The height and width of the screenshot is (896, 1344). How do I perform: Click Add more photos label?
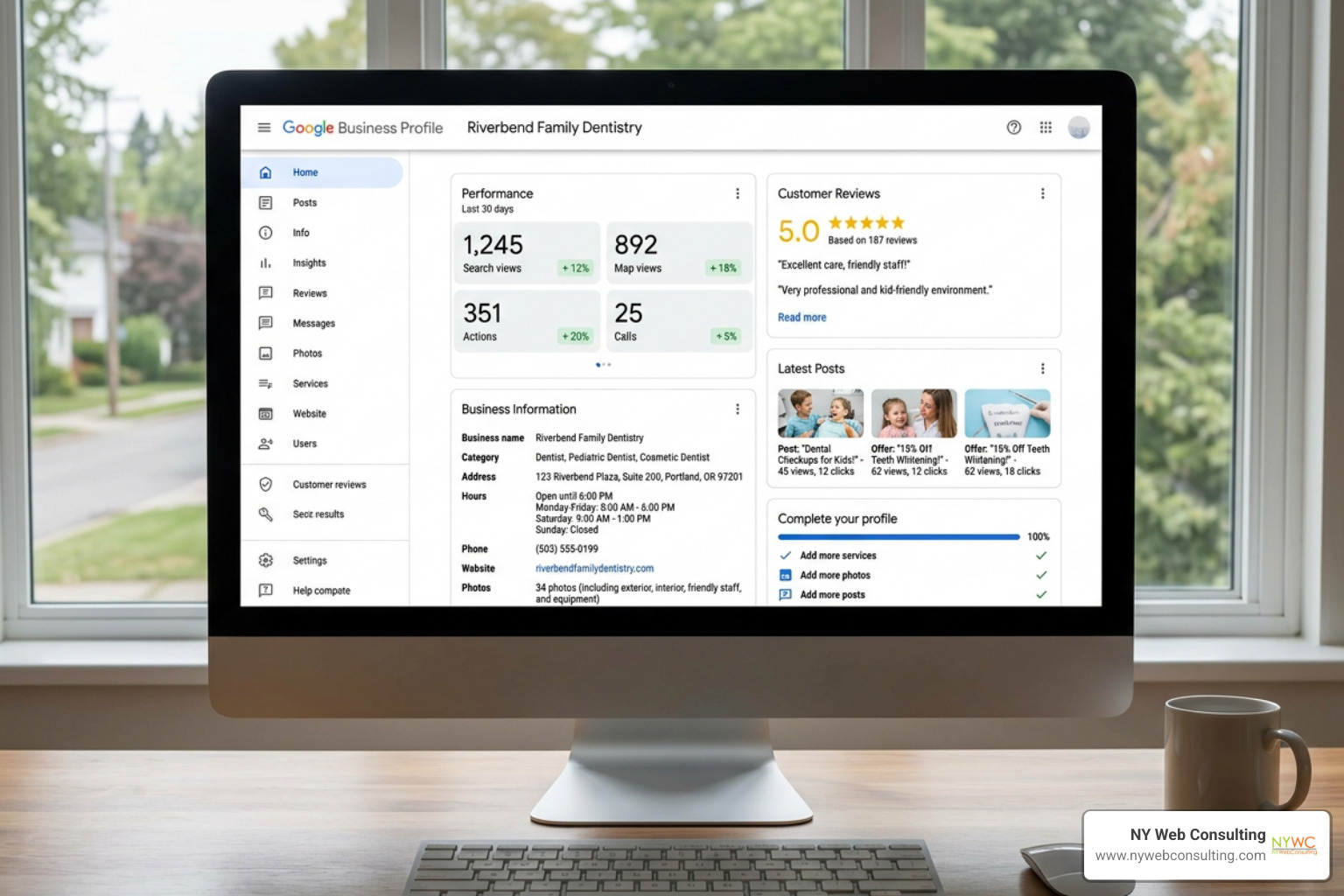click(x=835, y=575)
